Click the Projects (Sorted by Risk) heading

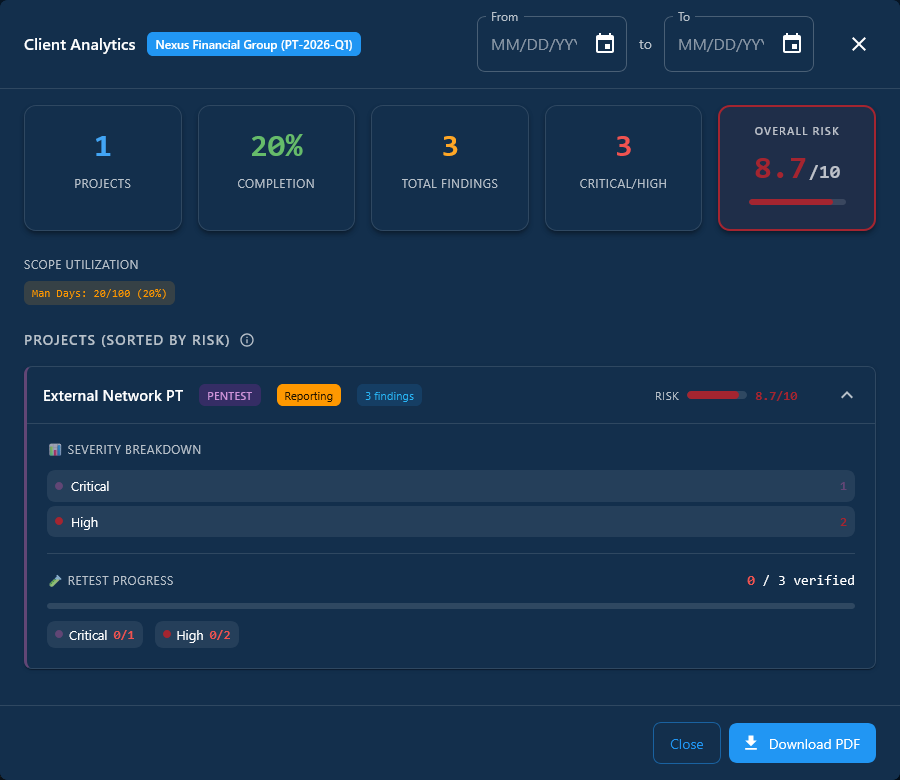click(x=127, y=340)
